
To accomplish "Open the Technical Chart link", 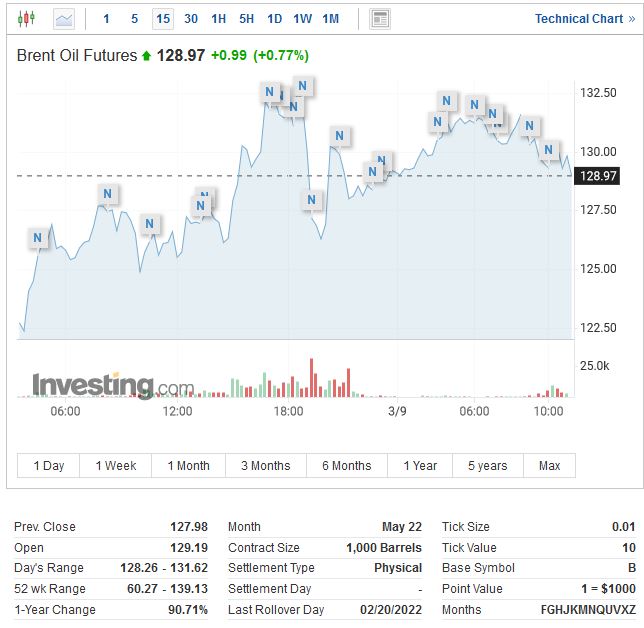I will click(x=578, y=18).
